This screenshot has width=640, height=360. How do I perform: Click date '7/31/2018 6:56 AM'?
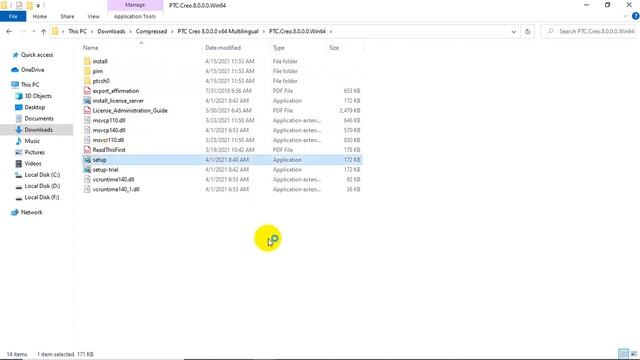tap(228, 91)
